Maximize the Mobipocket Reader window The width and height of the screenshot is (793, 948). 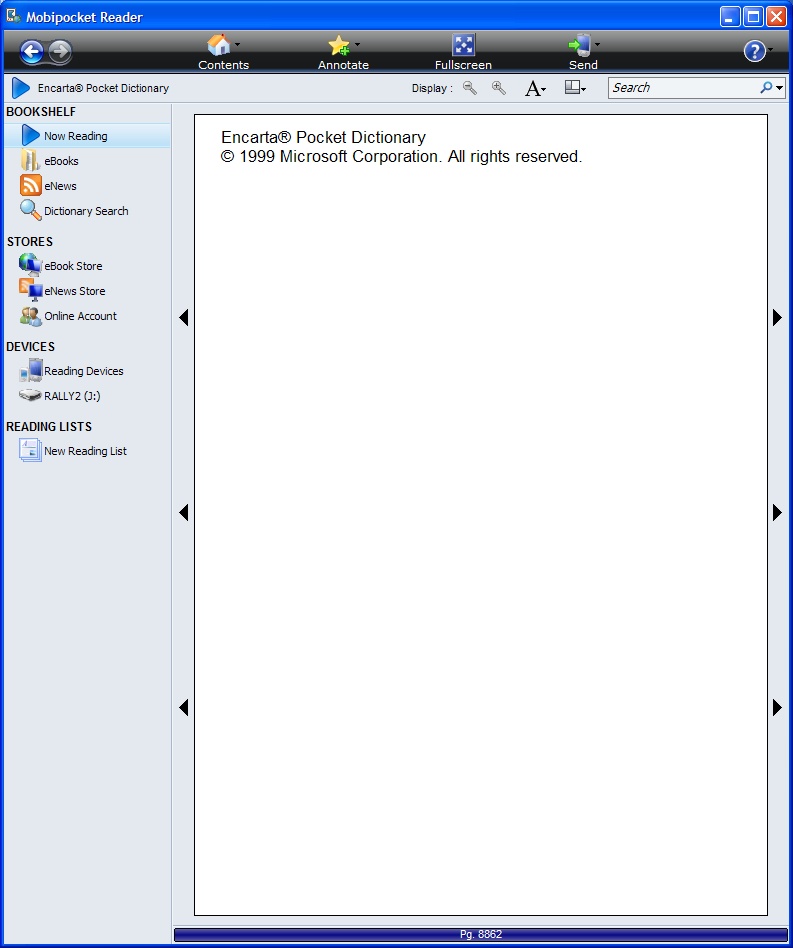753,17
